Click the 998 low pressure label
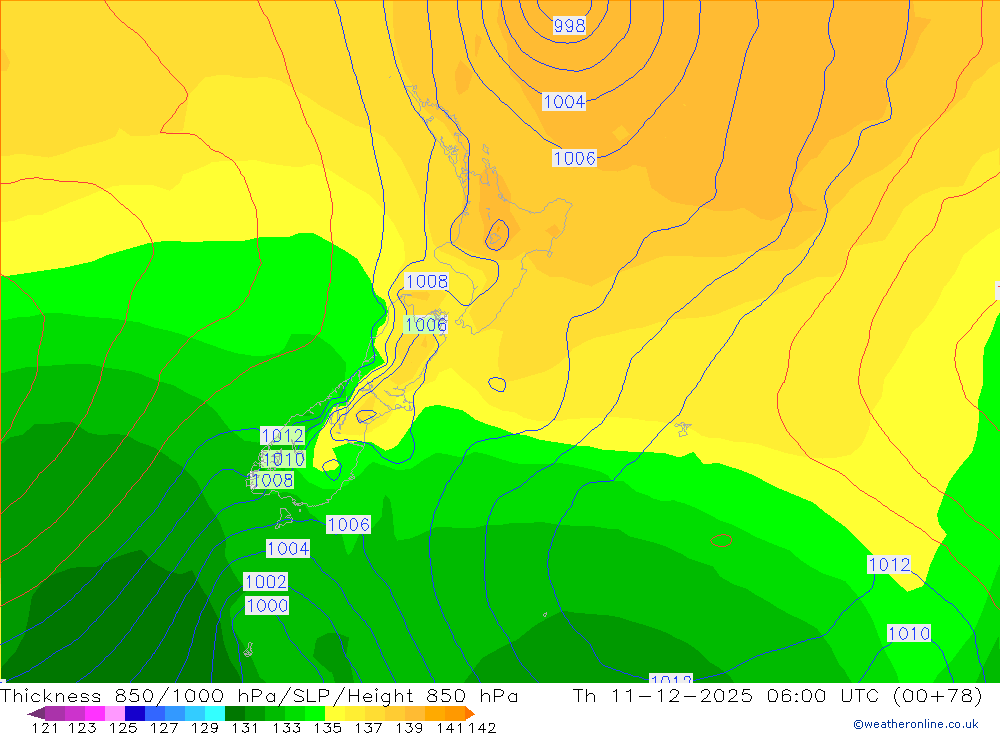The width and height of the screenshot is (1000, 733). (570, 26)
